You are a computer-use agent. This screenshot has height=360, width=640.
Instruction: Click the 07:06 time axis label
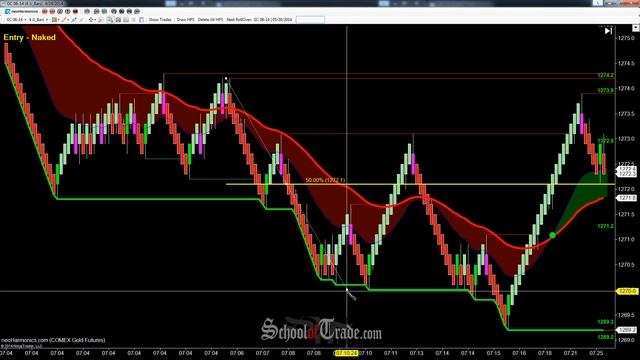237,353
